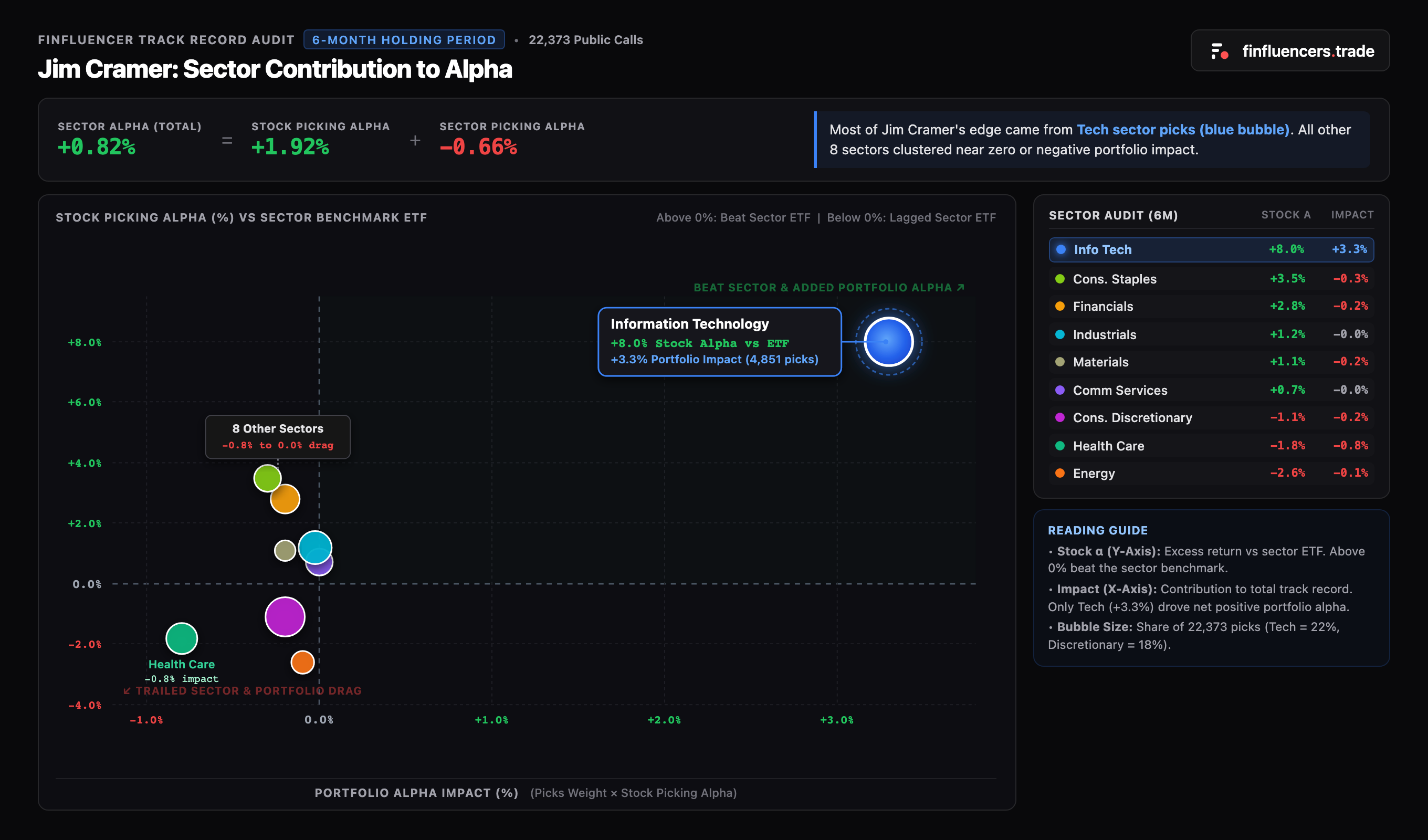Click the Industrials legend dot
The width and height of the screenshot is (1428, 840).
(1059, 334)
